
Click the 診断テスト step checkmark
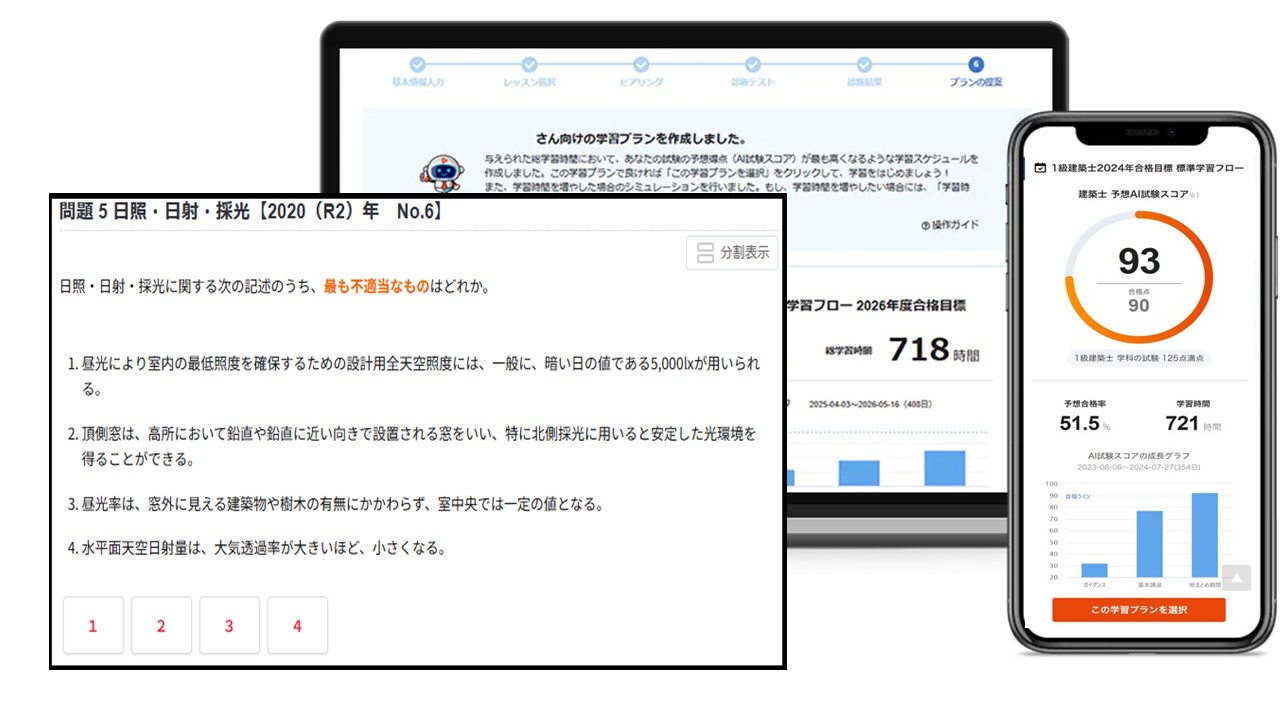(x=753, y=65)
